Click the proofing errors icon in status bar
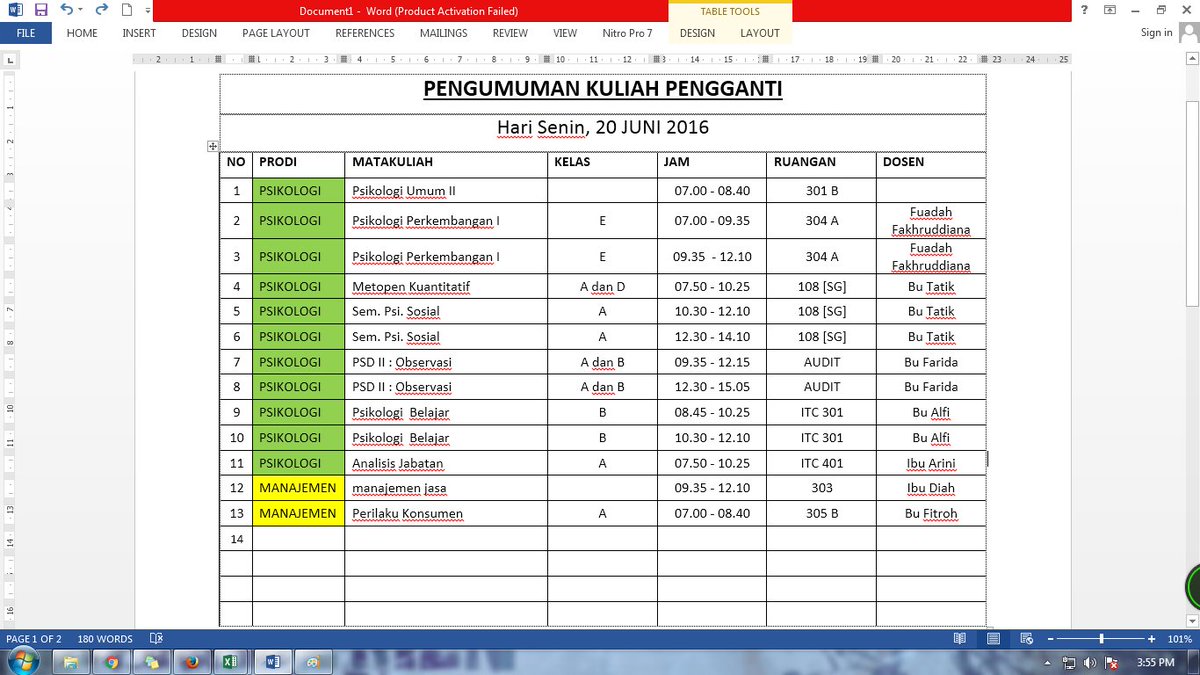Viewport: 1200px width, 675px height. point(155,638)
